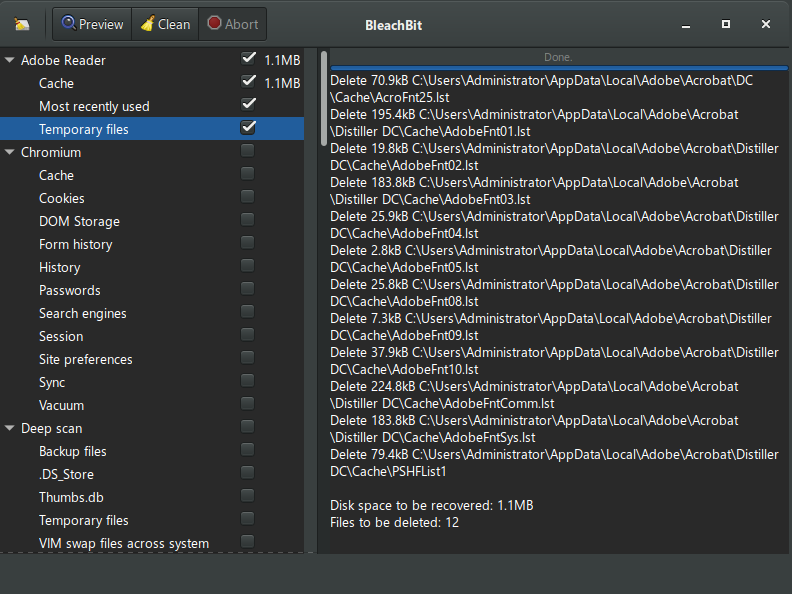The width and height of the screenshot is (792, 594).
Task: Click the Clean broom button
Action: [165, 24]
